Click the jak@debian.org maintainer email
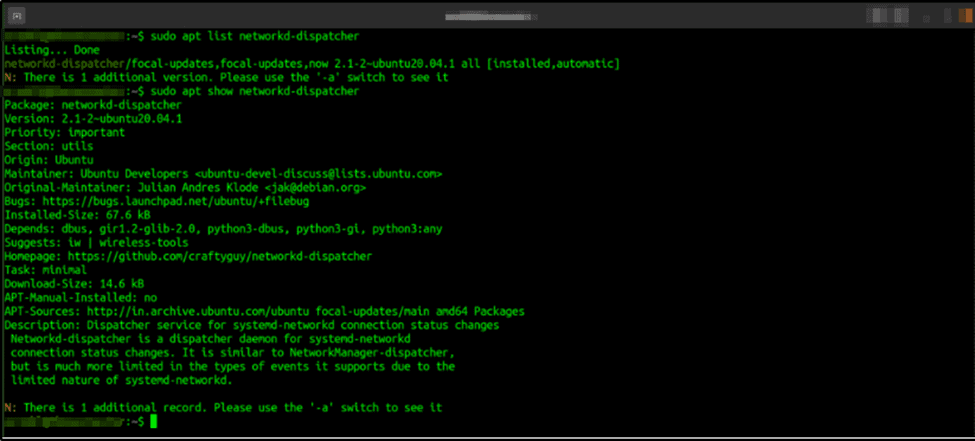The height and width of the screenshot is (441, 975). coord(315,187)
